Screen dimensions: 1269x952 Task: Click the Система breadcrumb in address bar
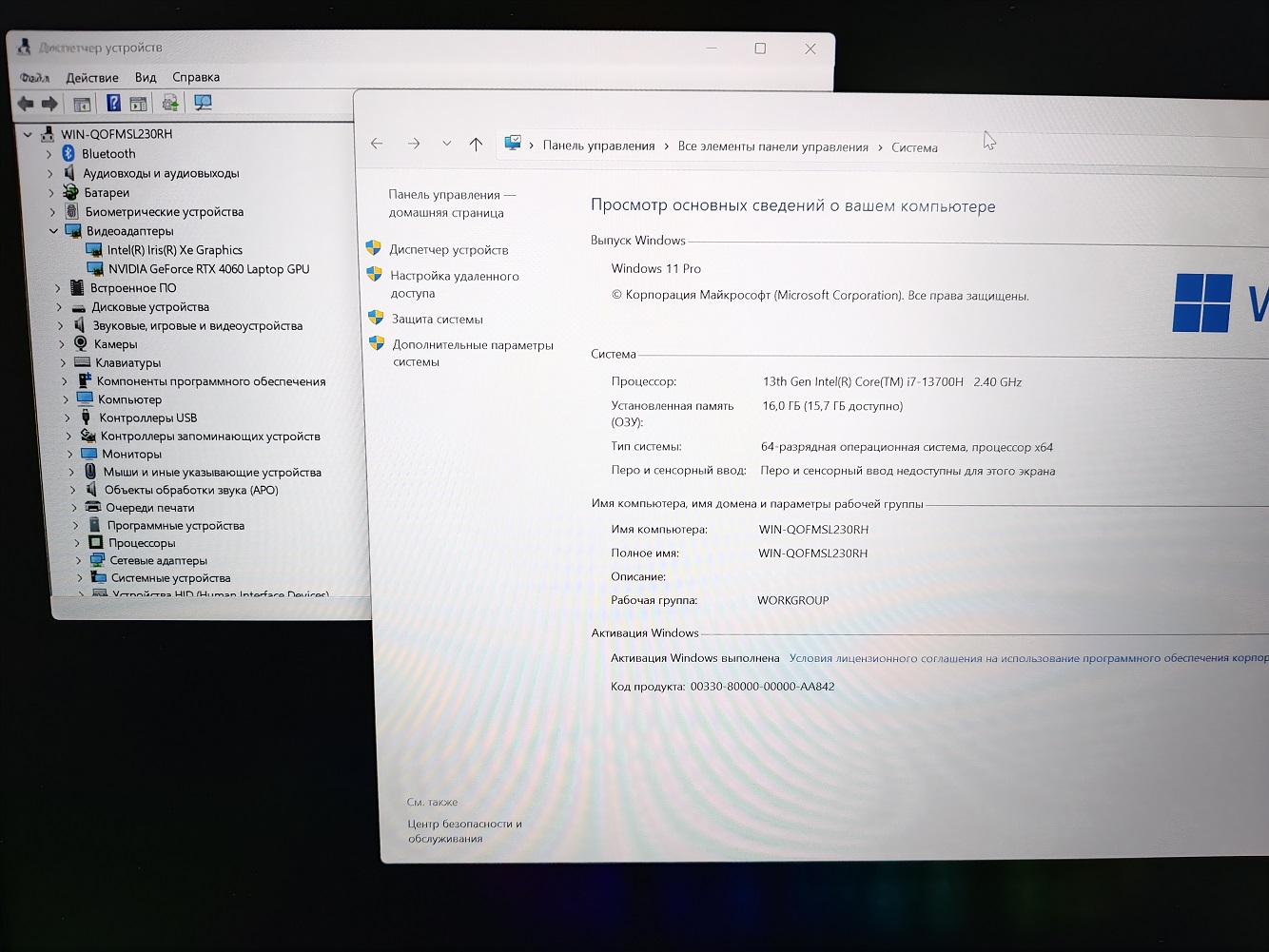pyautogui.click(x=914, y=147)
